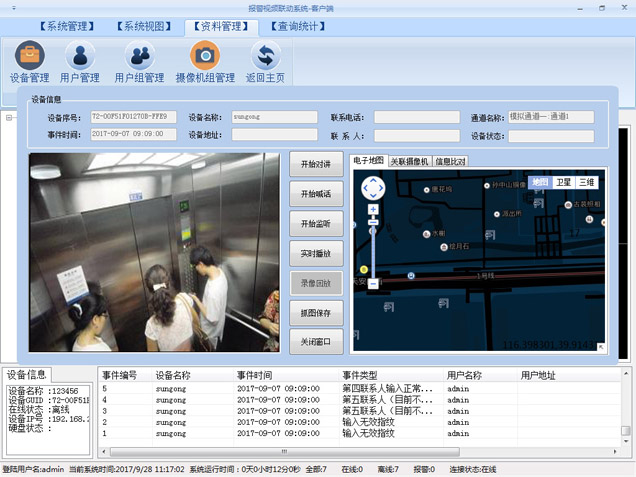Click the map pan direction control
This screenshot has width=636, height=477.
click(373, 187)
